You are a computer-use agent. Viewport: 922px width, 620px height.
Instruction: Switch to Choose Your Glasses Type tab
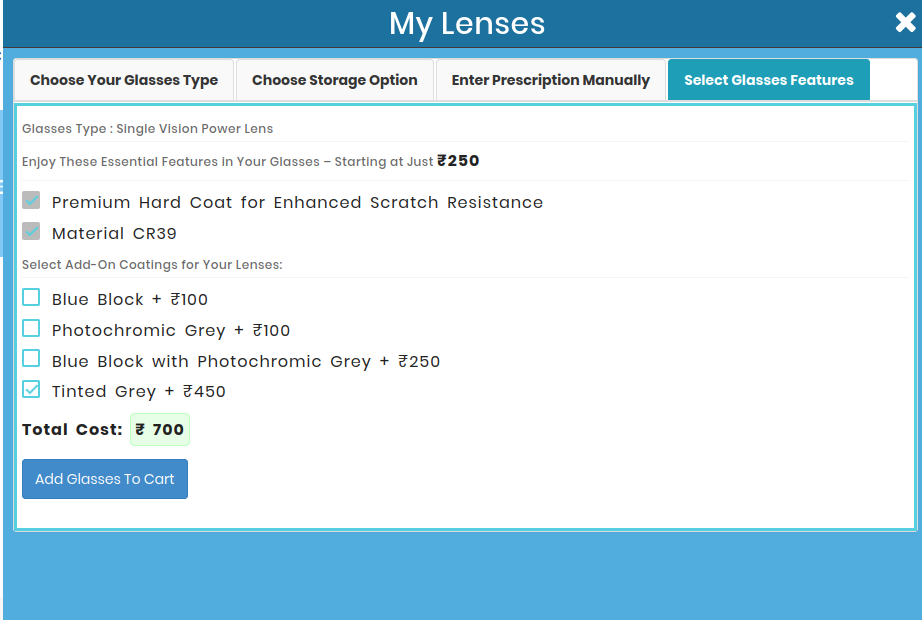(123, 79)
